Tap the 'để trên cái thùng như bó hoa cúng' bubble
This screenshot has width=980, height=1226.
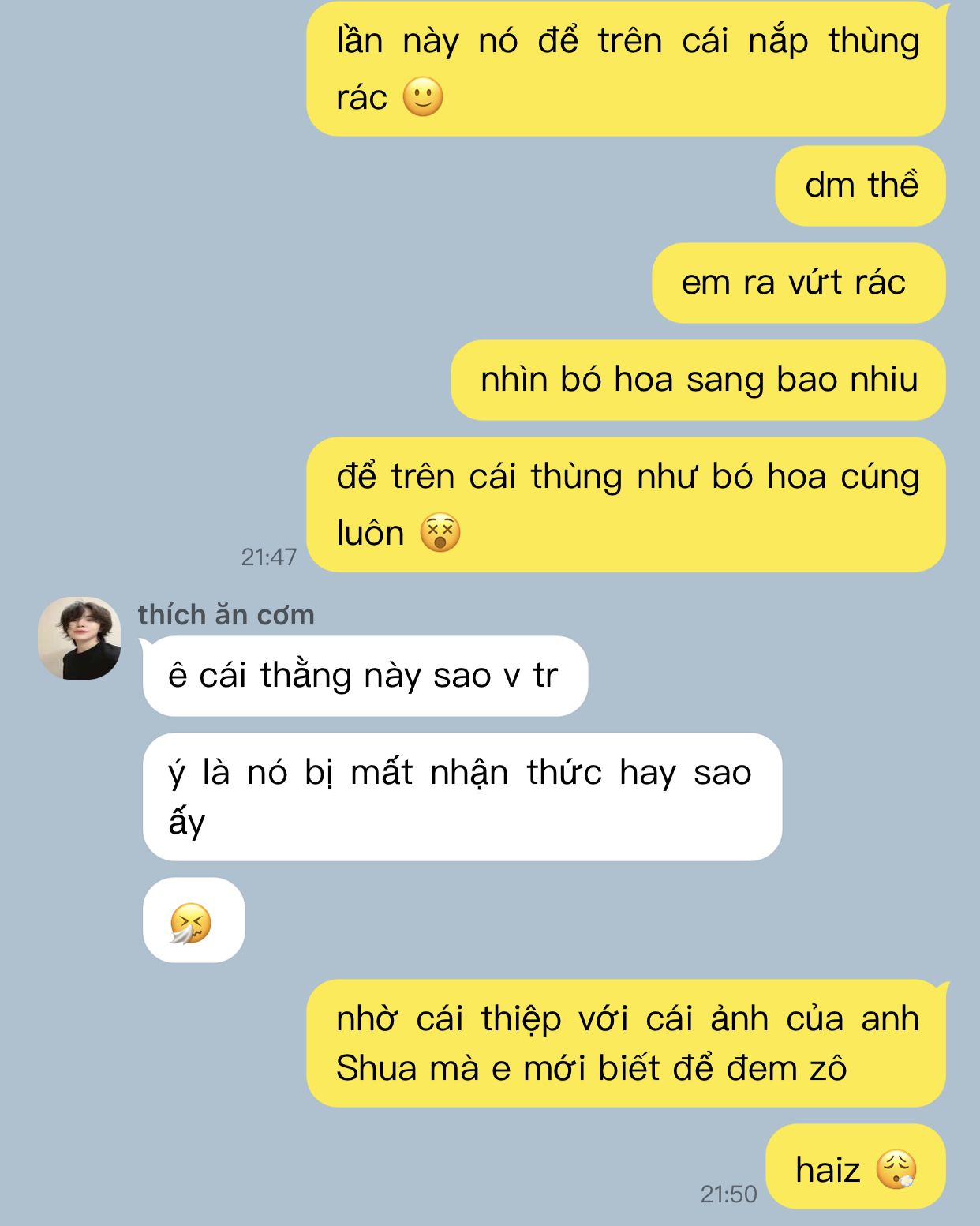(x=626, y=504)
